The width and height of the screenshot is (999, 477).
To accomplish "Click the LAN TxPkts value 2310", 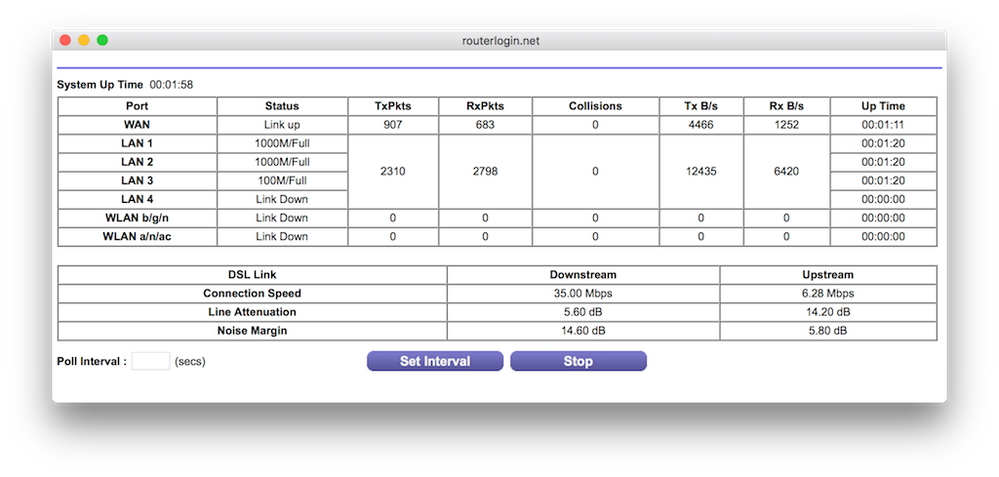I will (x=393, y=171).
